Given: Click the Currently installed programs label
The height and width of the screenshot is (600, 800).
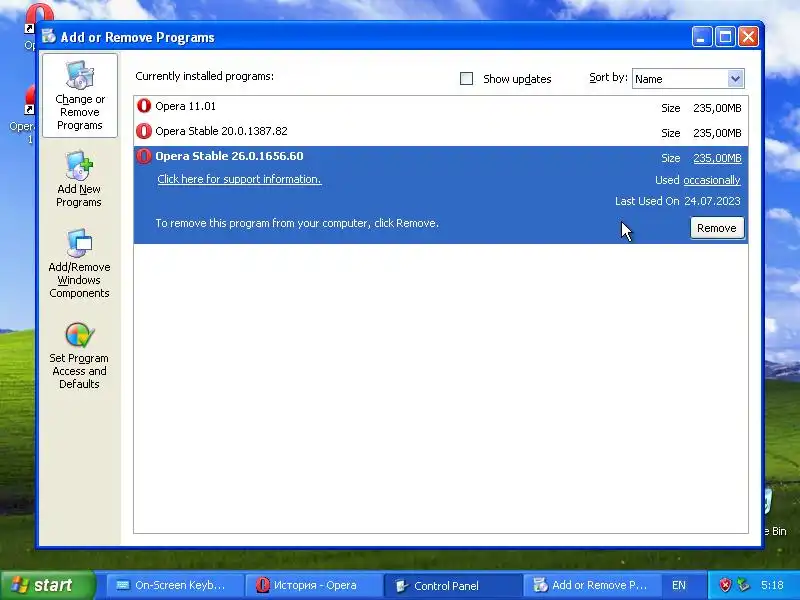Looking at the screenshot, I should click(x=205, y=76).
